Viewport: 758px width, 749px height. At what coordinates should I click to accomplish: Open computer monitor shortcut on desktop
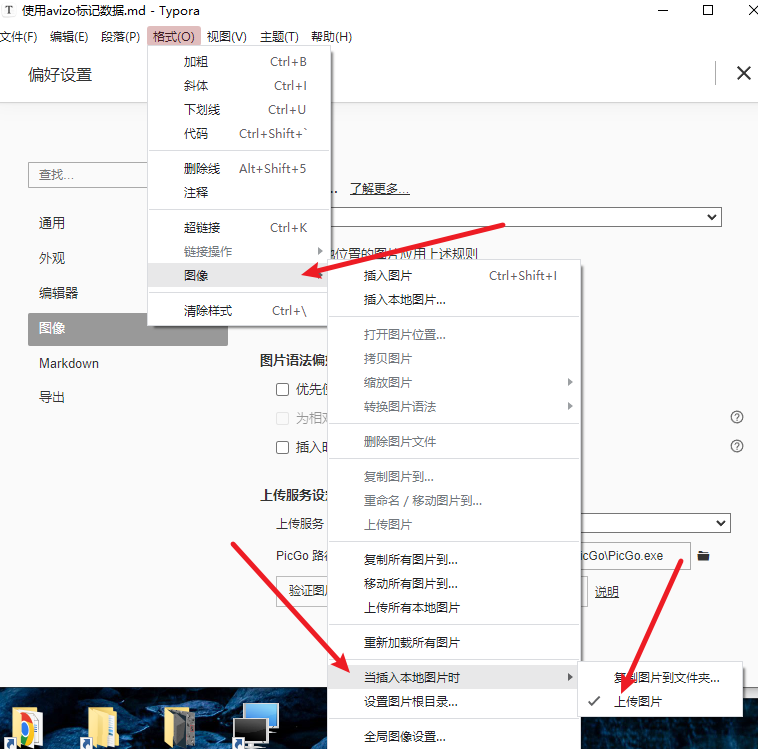point(256,726)
